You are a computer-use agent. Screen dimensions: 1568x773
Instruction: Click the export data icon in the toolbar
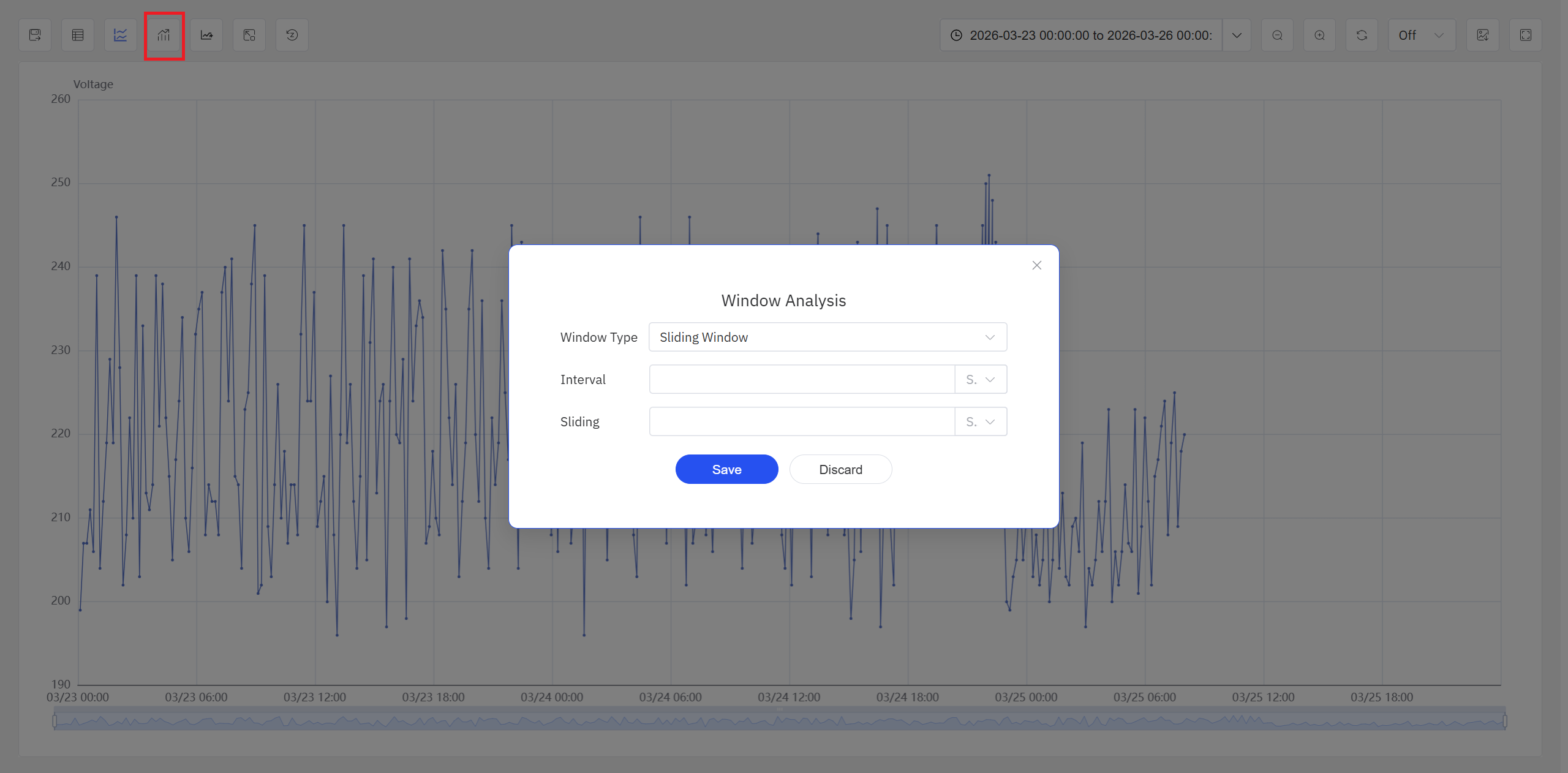click(35, 35)
